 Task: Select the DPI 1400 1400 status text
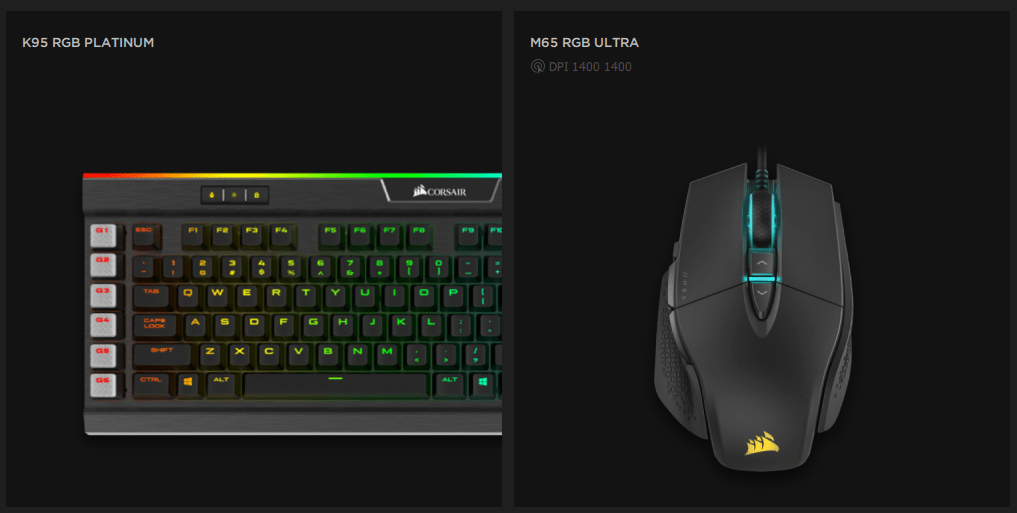click(x=590, y=66)
